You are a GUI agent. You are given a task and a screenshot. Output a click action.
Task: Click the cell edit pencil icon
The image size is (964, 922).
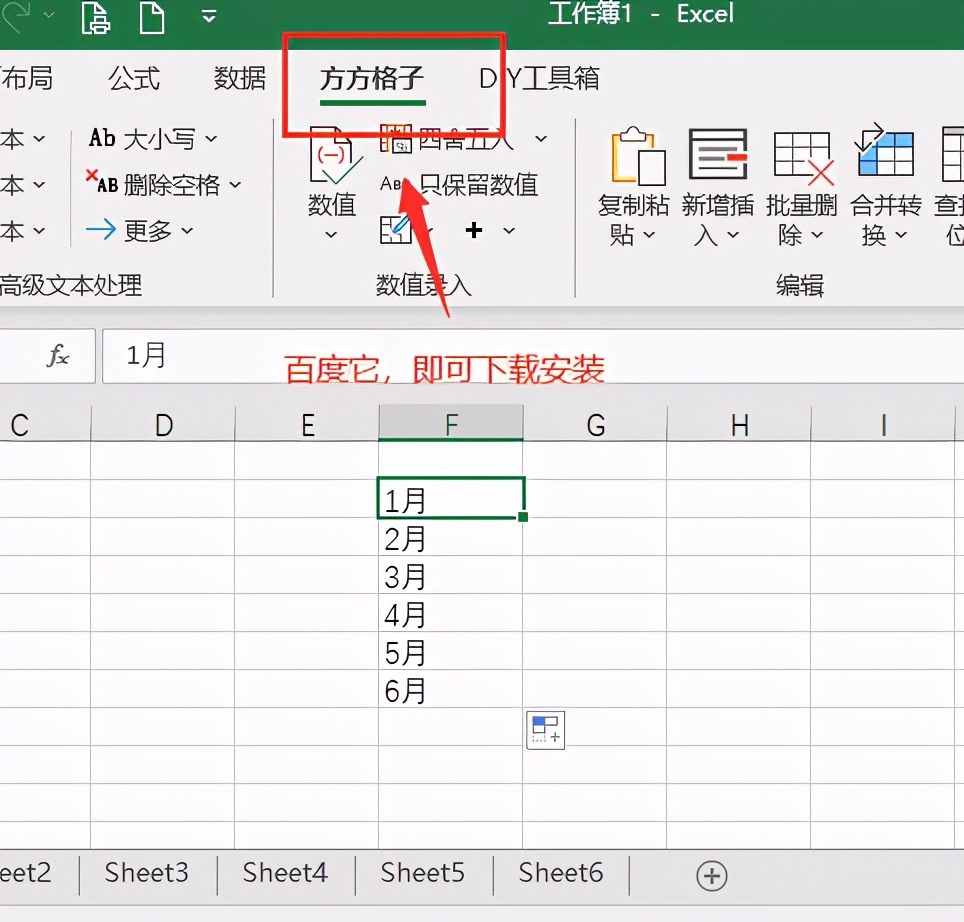[395, 229]
